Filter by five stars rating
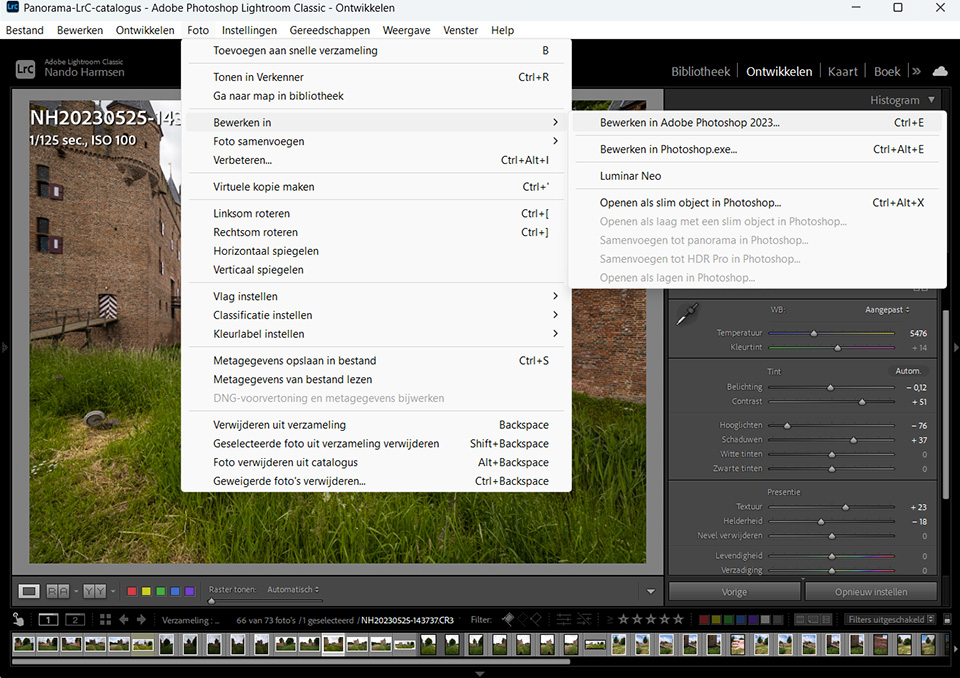Image resolution: width=960 pixels, height=678 pixels. pyautogui.click(x=678, y=619)
